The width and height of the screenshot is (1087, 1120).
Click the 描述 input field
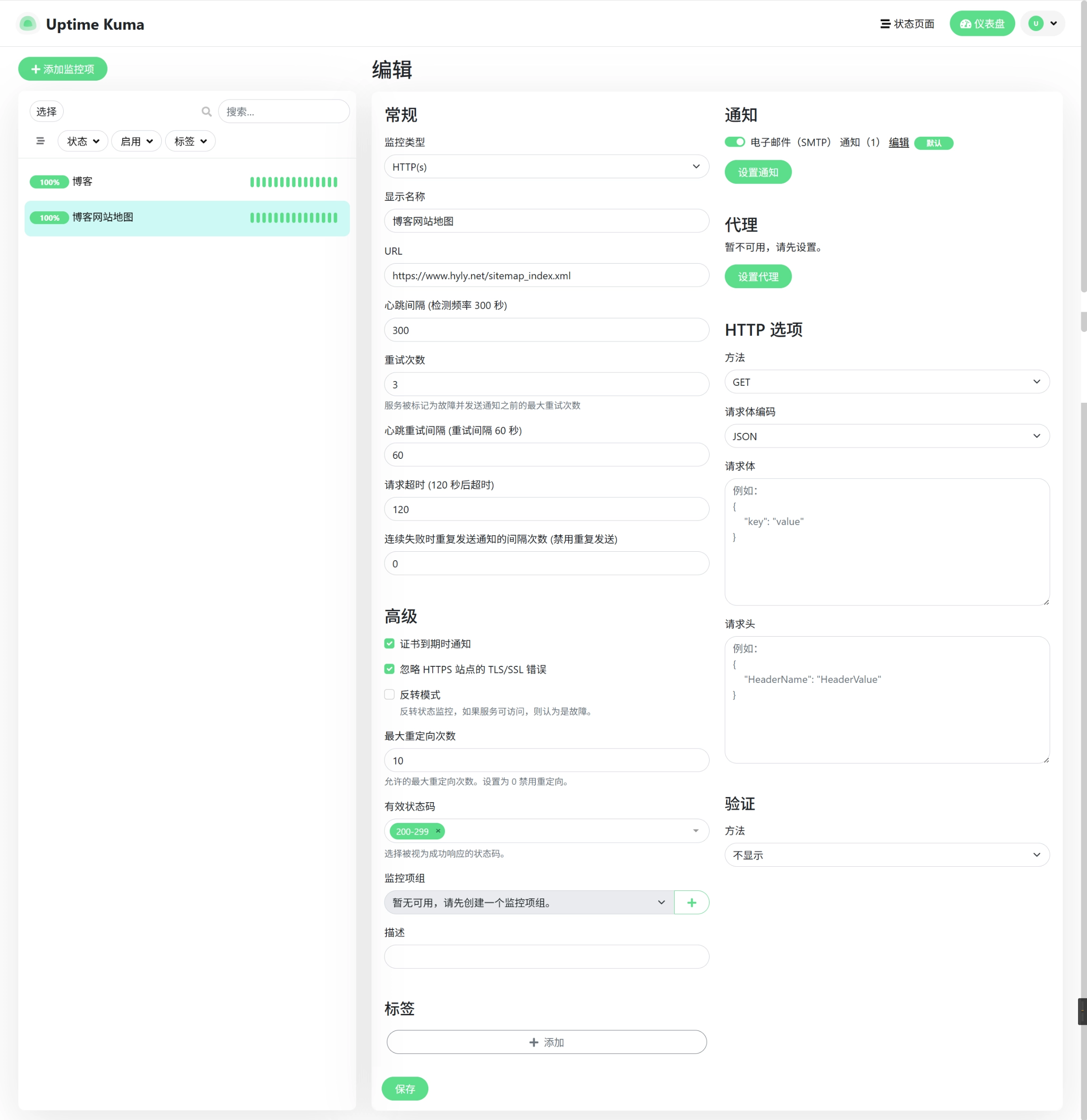[x=547, y=956]
